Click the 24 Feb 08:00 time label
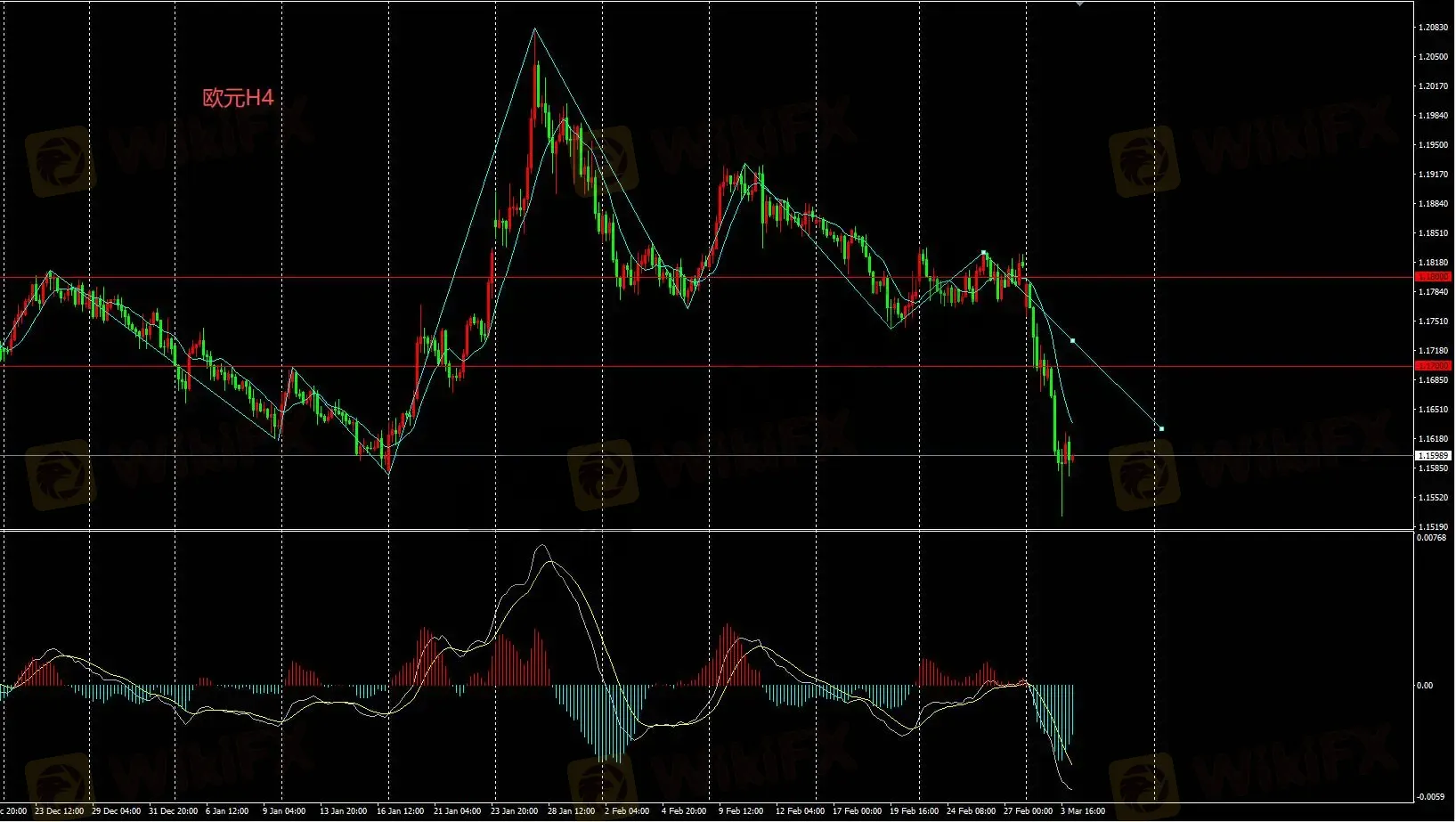Viewport: 1456px width, 822px height. pos(971,811)
